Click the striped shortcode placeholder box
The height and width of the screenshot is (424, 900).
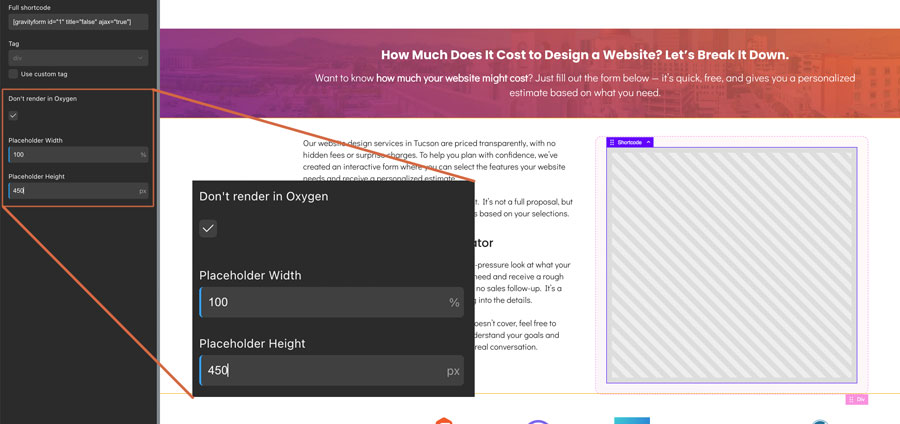click(732, 265)
